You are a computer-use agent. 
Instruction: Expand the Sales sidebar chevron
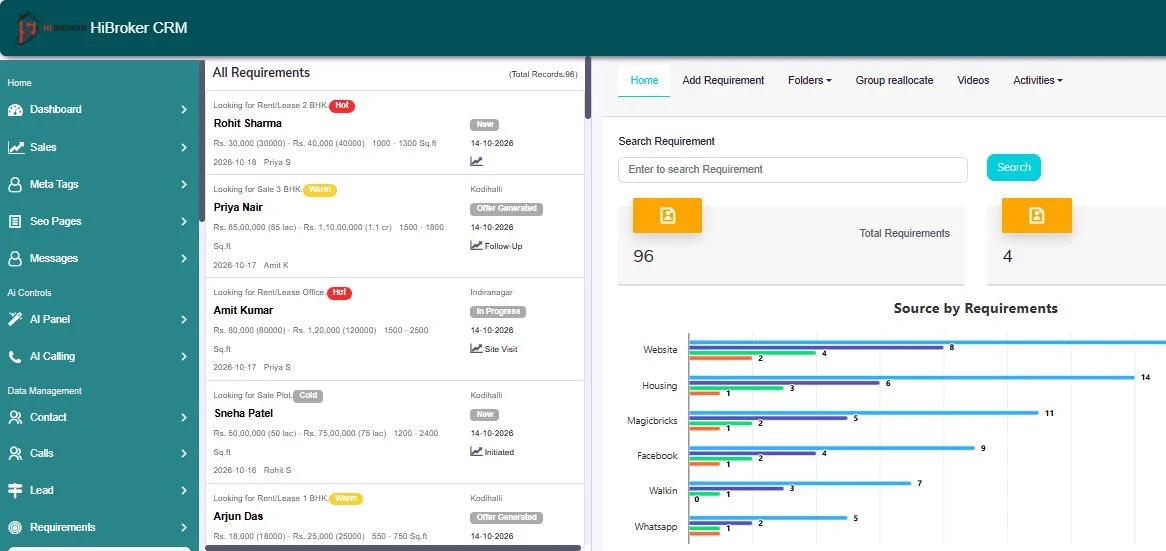(184, 147)
